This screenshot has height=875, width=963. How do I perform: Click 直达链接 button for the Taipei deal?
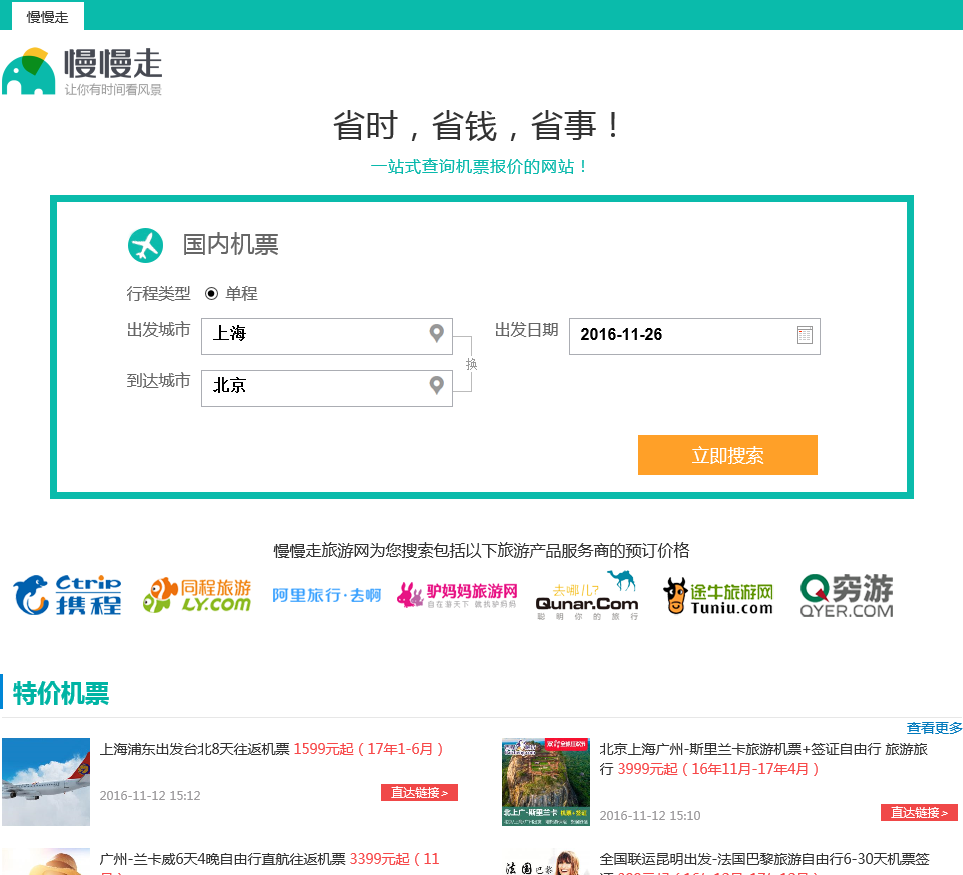pos(419,792)
